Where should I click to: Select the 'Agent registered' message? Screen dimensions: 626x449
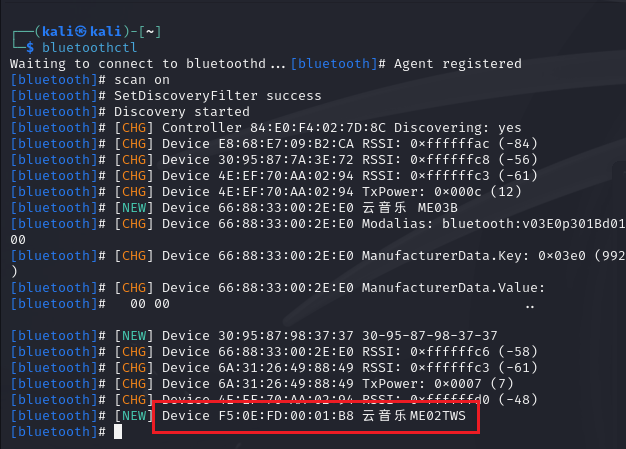[x=457, y=63]
